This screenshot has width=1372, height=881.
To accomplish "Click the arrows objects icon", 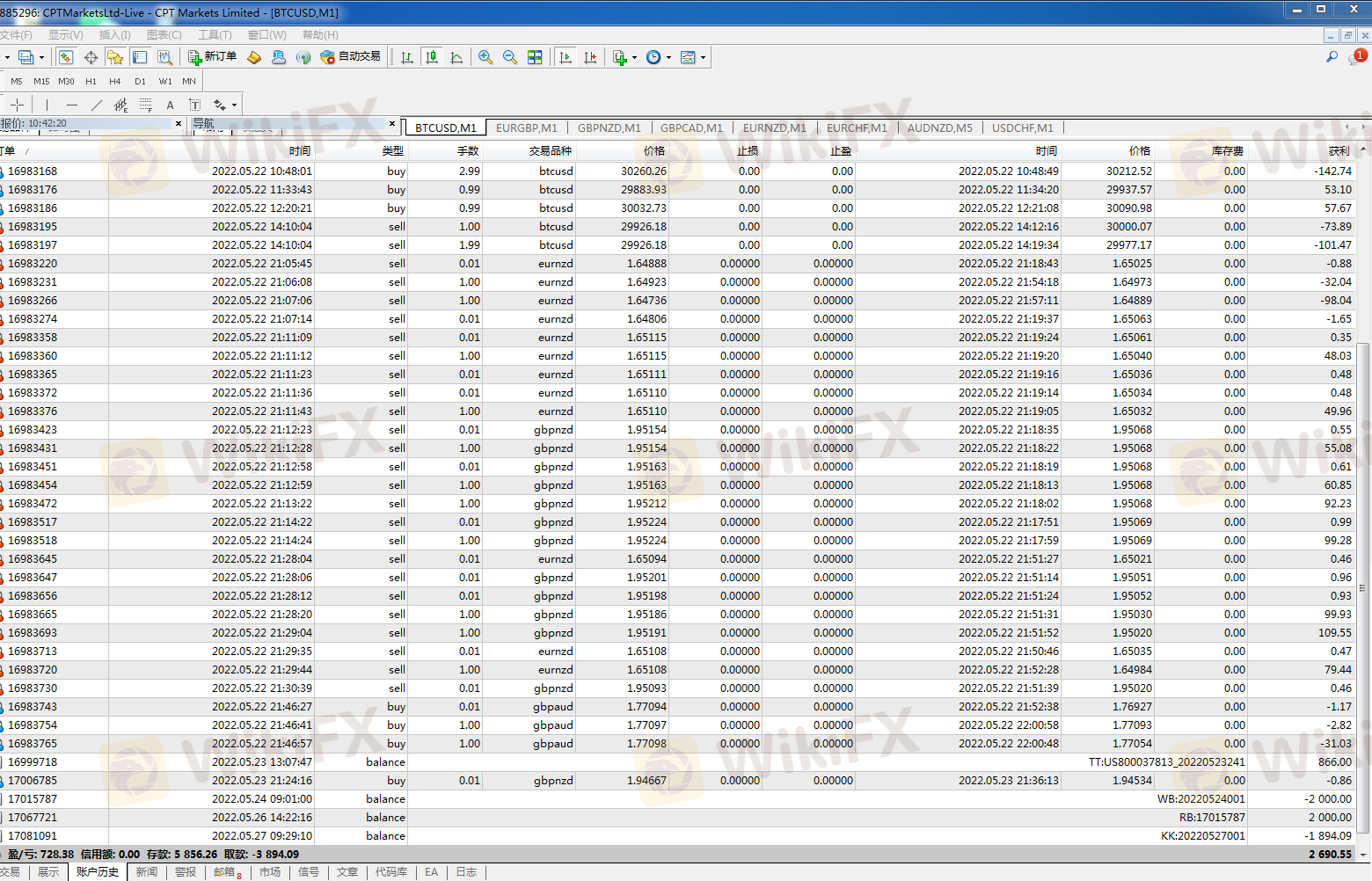I will [x=220, y=105].
